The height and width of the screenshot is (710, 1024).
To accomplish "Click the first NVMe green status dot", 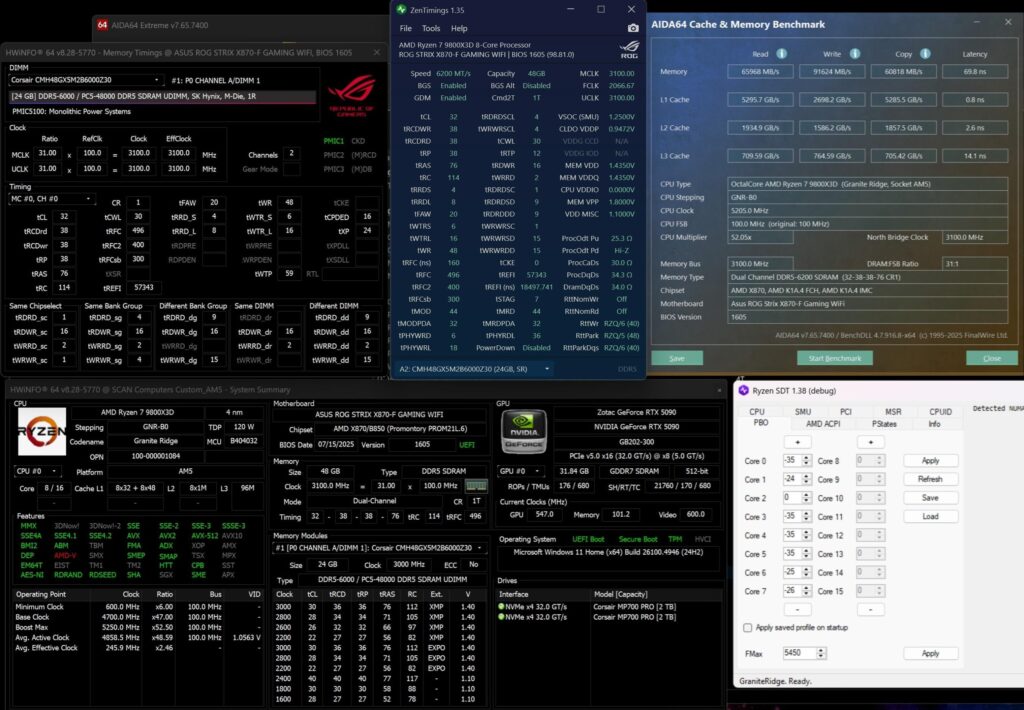I will pos(502,606).
